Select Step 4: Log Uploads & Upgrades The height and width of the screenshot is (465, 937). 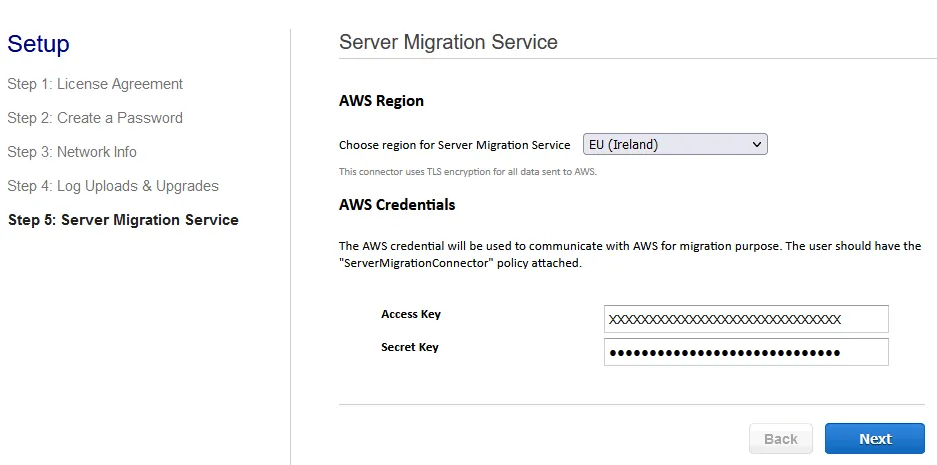[113, 186]
